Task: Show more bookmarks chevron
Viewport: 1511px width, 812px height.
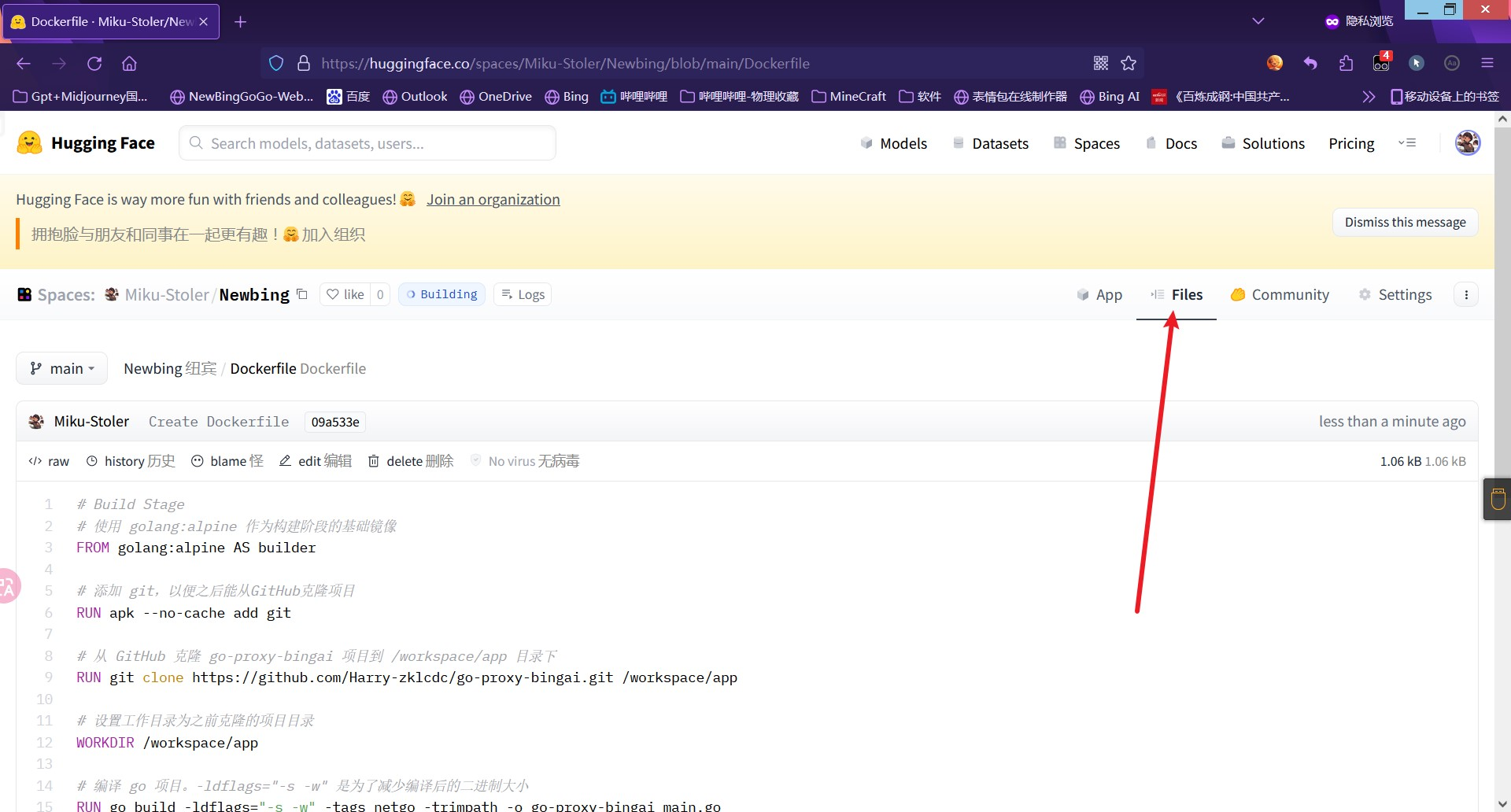Action: pos(1369,97)
